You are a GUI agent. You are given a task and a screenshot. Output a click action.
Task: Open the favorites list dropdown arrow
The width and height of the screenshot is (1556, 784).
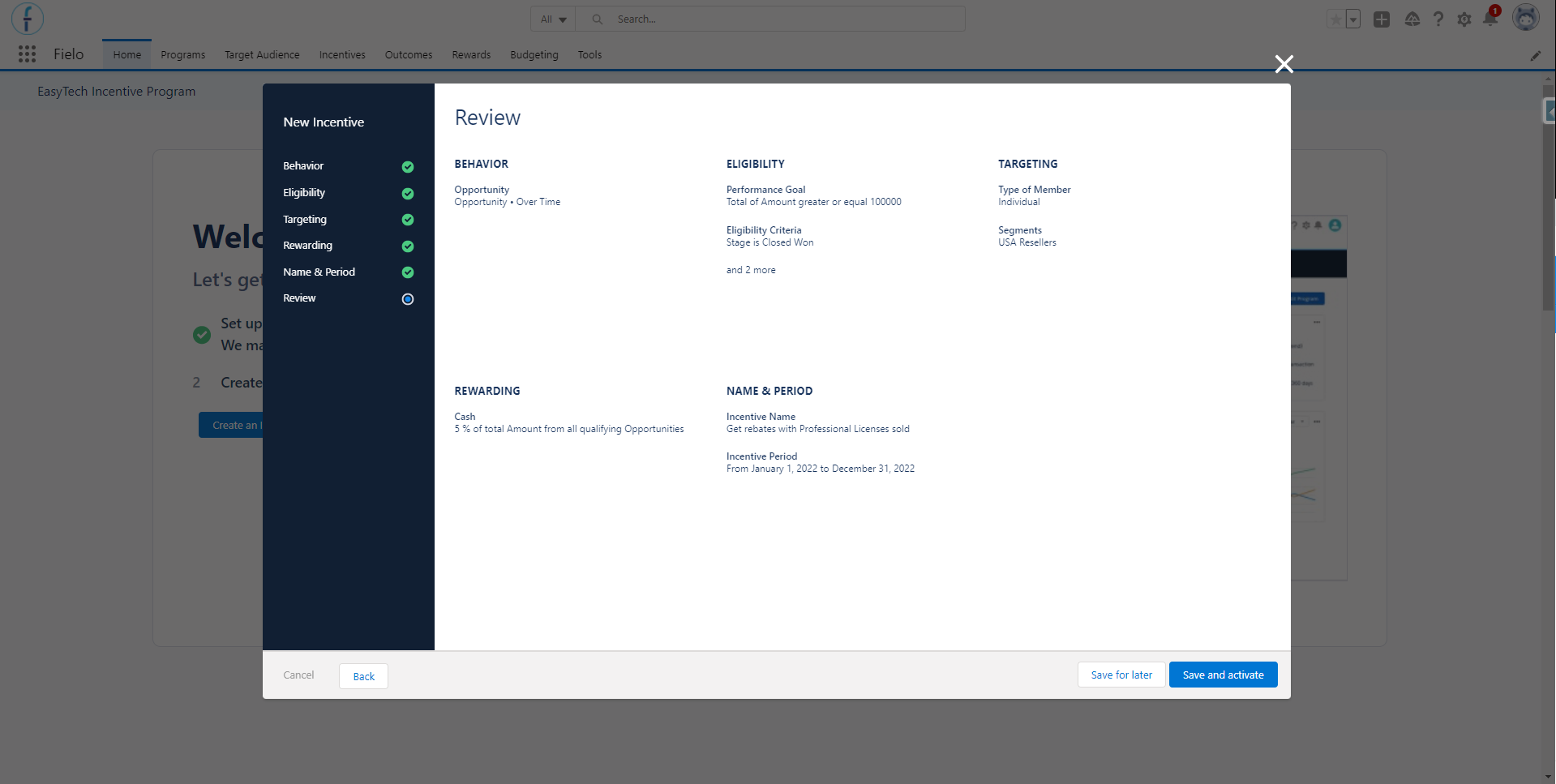[1353, 19]
